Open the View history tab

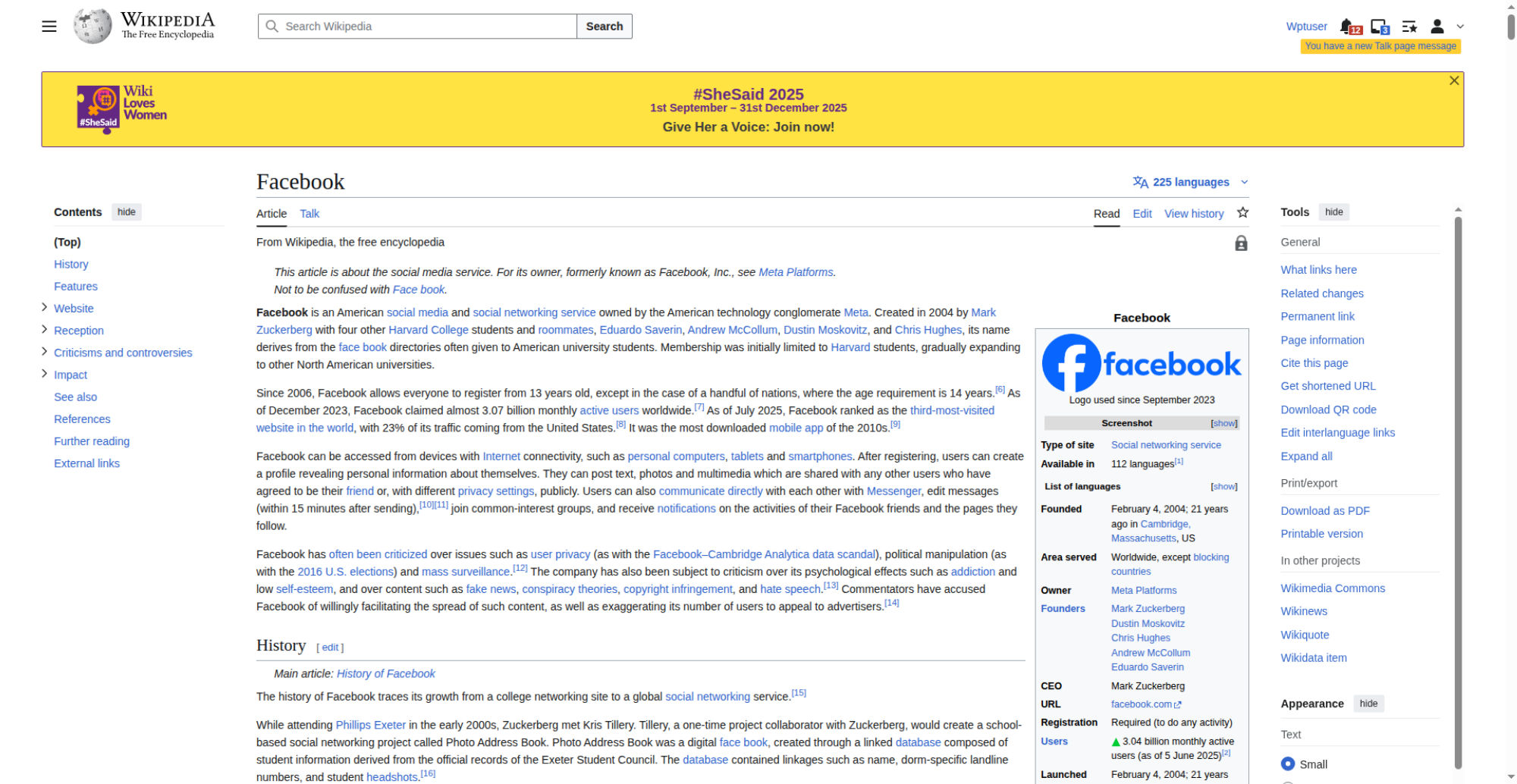(x=1194, y=214)
